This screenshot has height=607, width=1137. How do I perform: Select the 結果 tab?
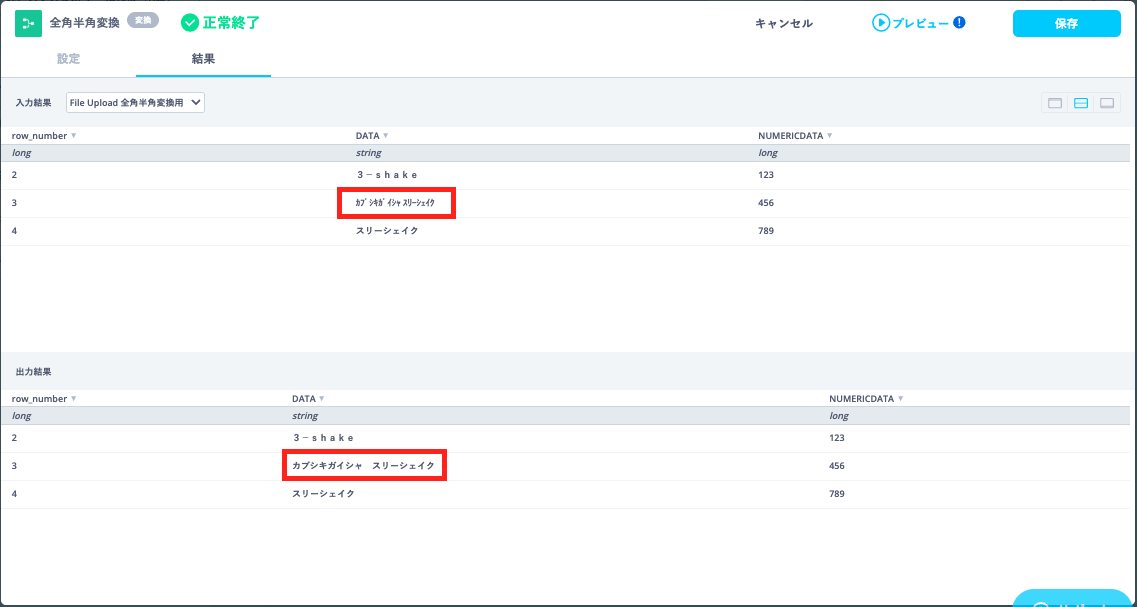[x=203, y=59]
